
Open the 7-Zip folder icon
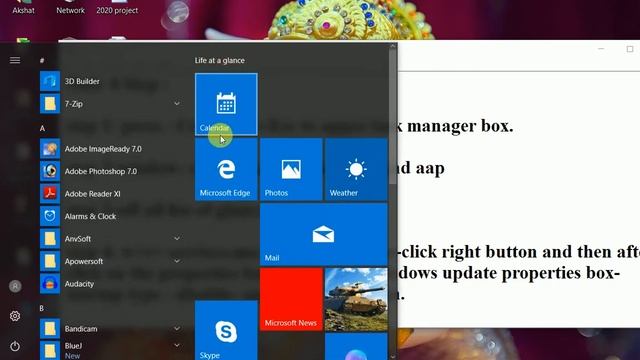(50, 104)
